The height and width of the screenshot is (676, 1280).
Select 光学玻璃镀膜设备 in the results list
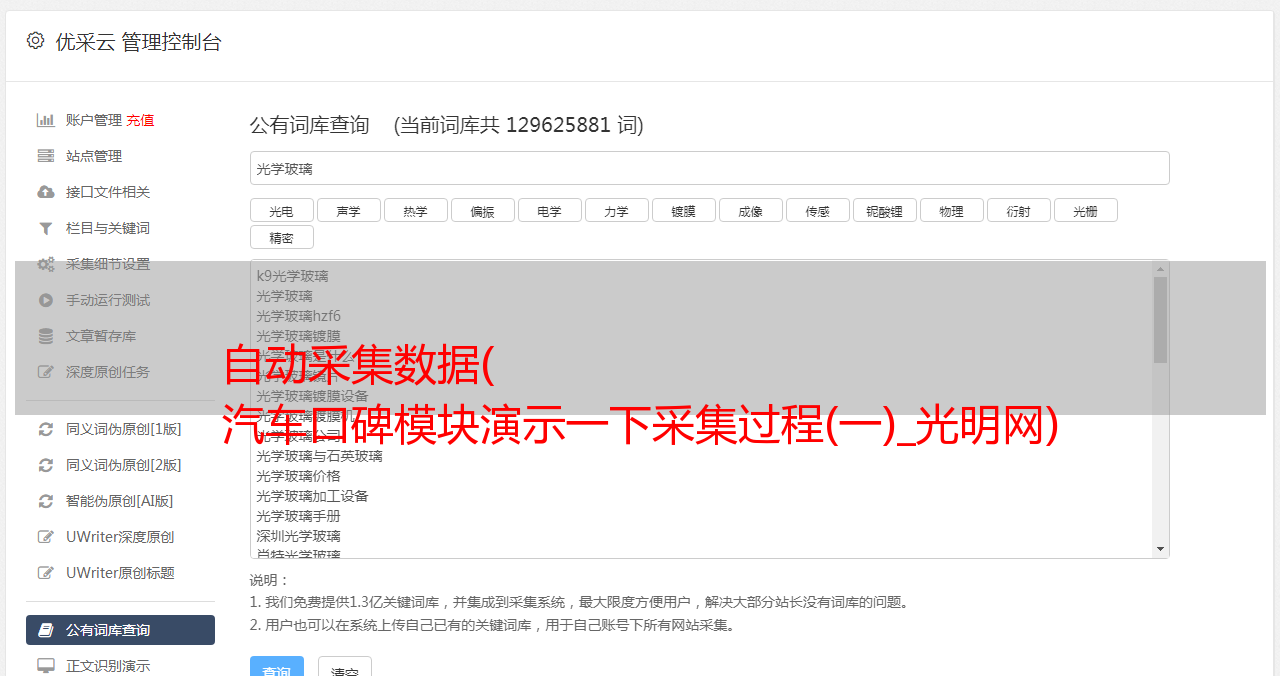pyautogui.click(x=312, y=396)
